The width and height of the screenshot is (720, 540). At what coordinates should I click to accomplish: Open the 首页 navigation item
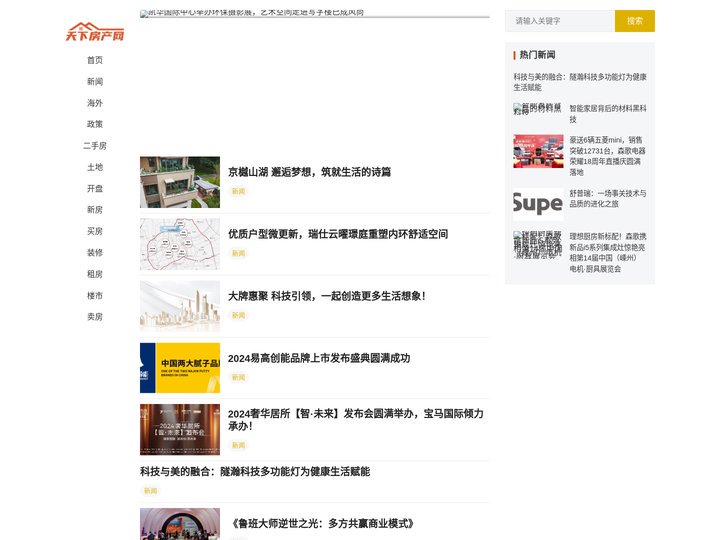(95, 60)
